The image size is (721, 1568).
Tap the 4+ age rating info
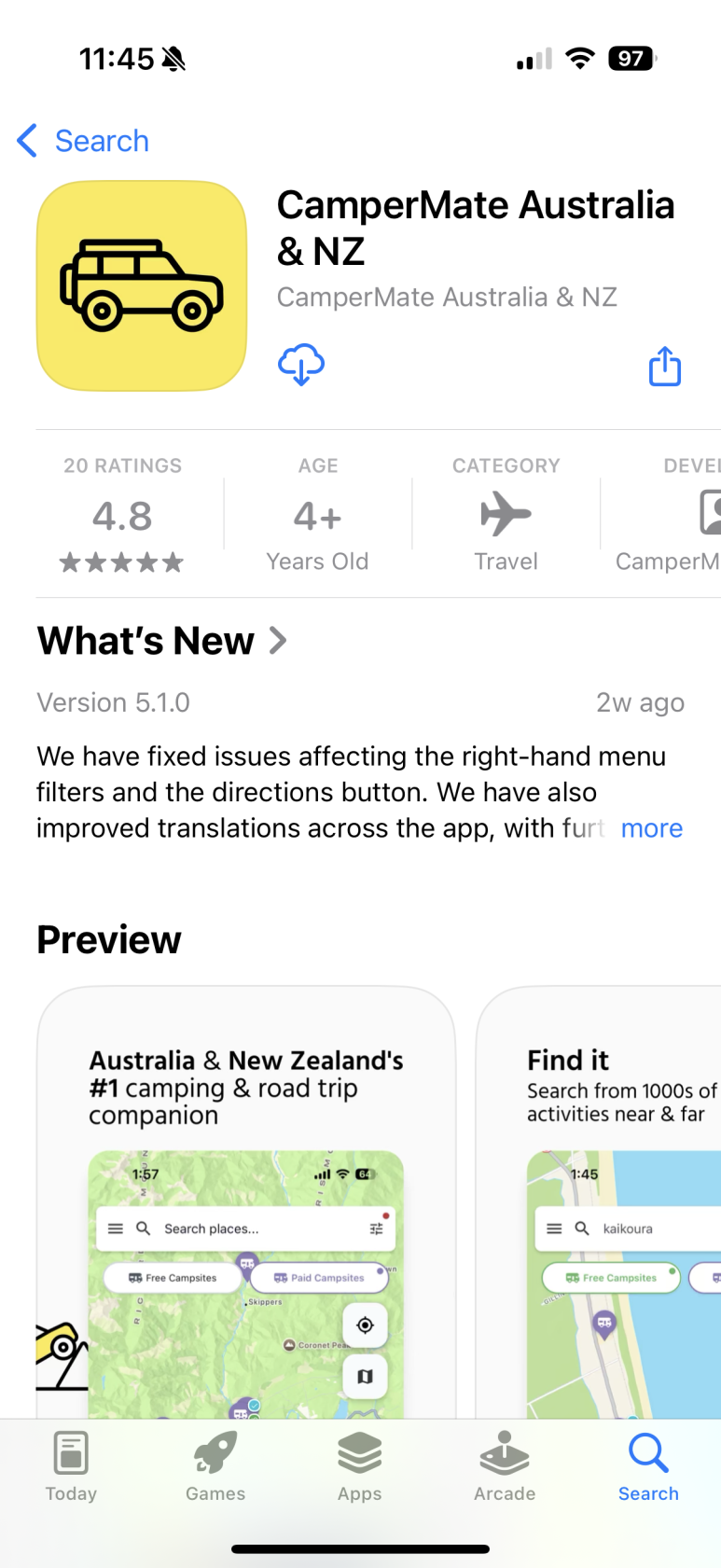point(318,516)
